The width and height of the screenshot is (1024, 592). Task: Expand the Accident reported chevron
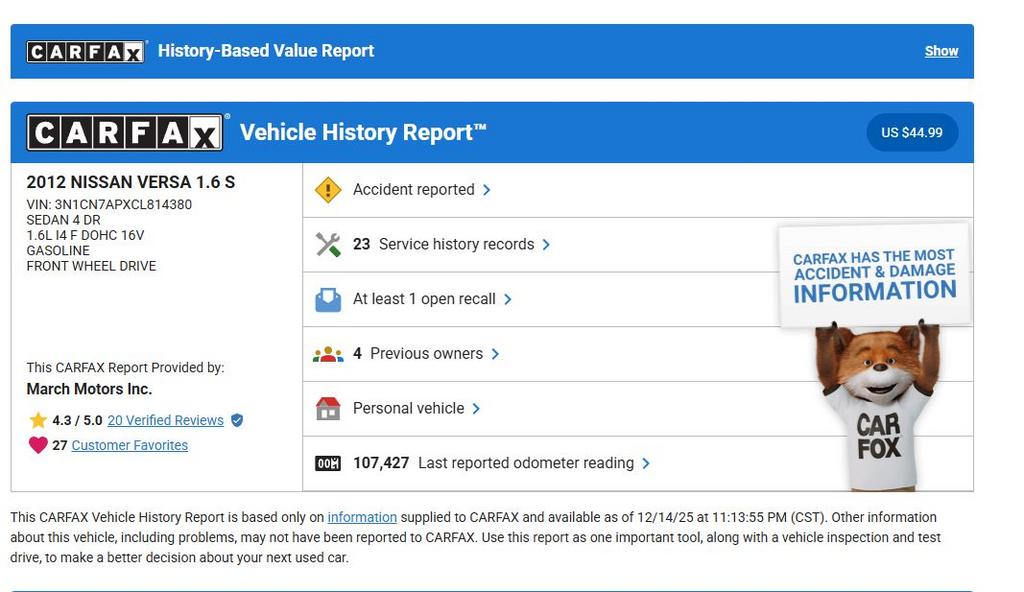(487, 190)
